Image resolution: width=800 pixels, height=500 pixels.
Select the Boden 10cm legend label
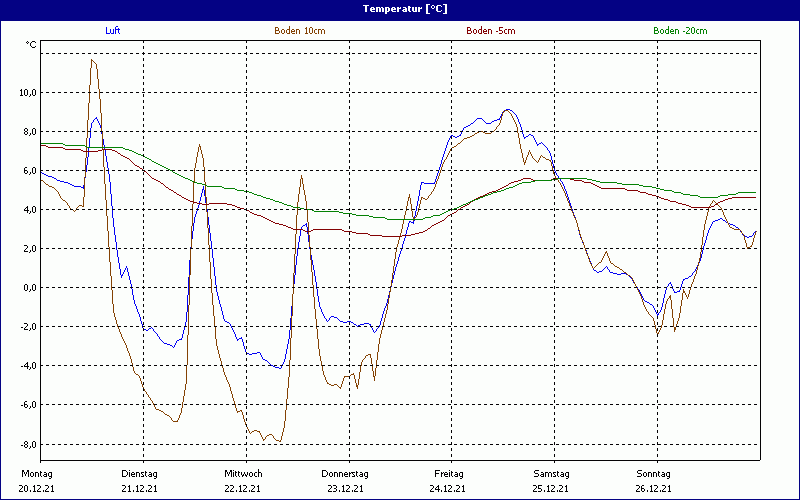point(300,31)
